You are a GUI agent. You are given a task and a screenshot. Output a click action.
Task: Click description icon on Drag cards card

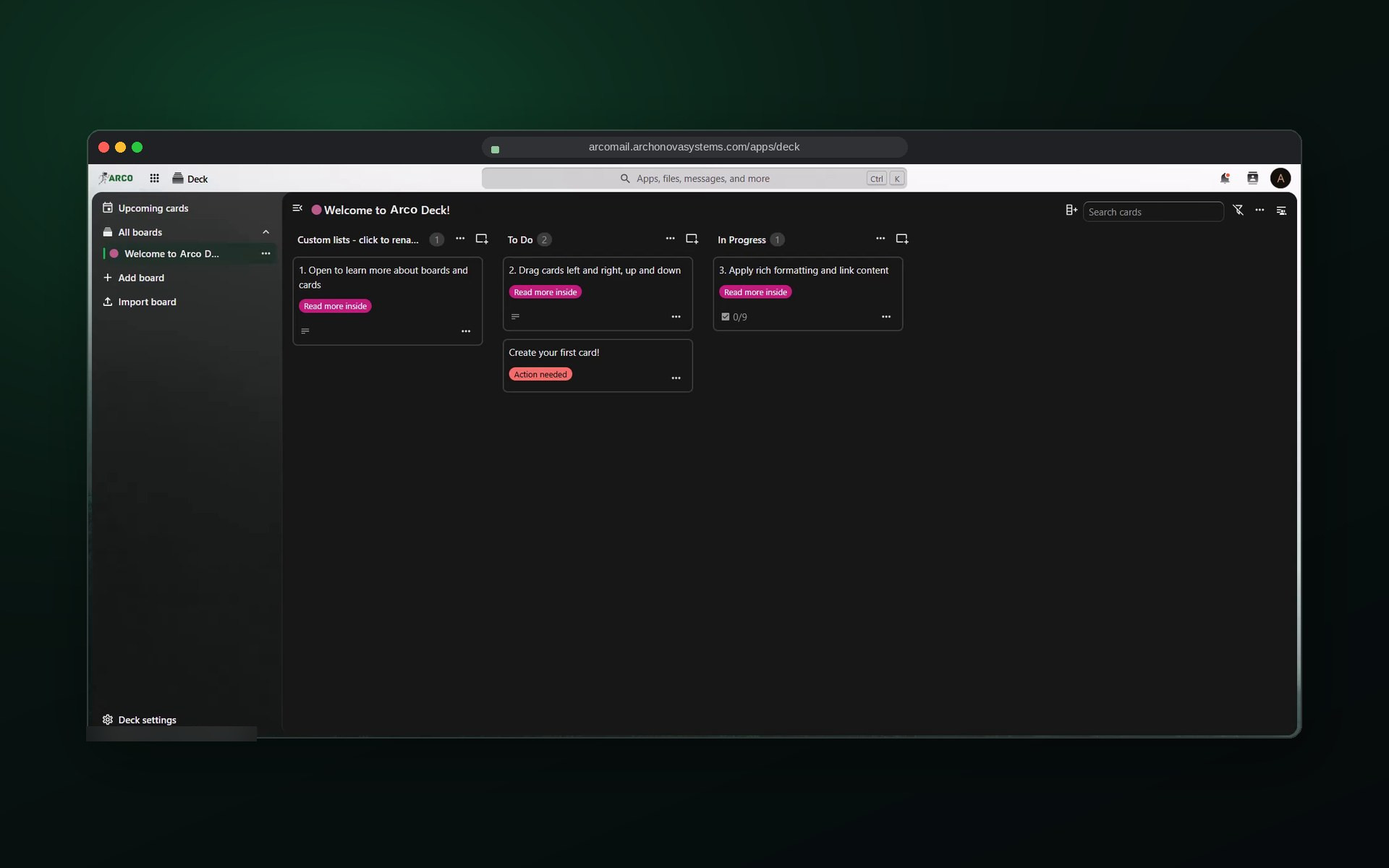(x=515, y=317)
